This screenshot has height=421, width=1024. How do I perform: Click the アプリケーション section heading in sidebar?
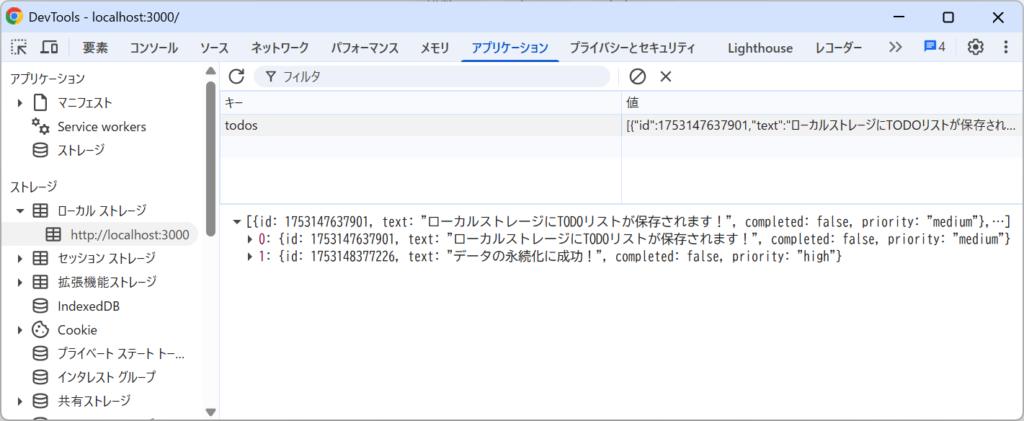click(x=47, y=79)
